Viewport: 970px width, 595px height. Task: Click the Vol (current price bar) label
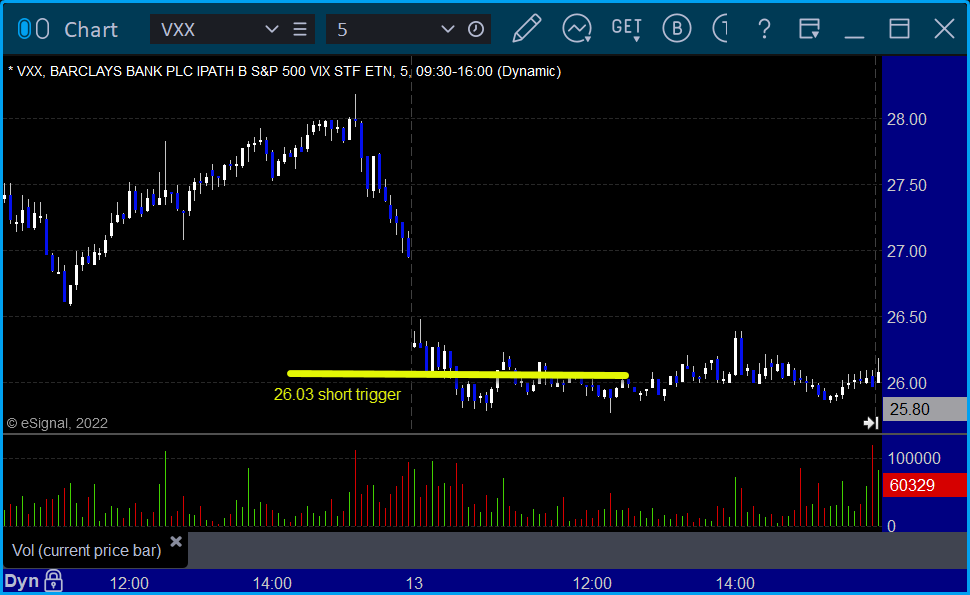tap(87, 550)
